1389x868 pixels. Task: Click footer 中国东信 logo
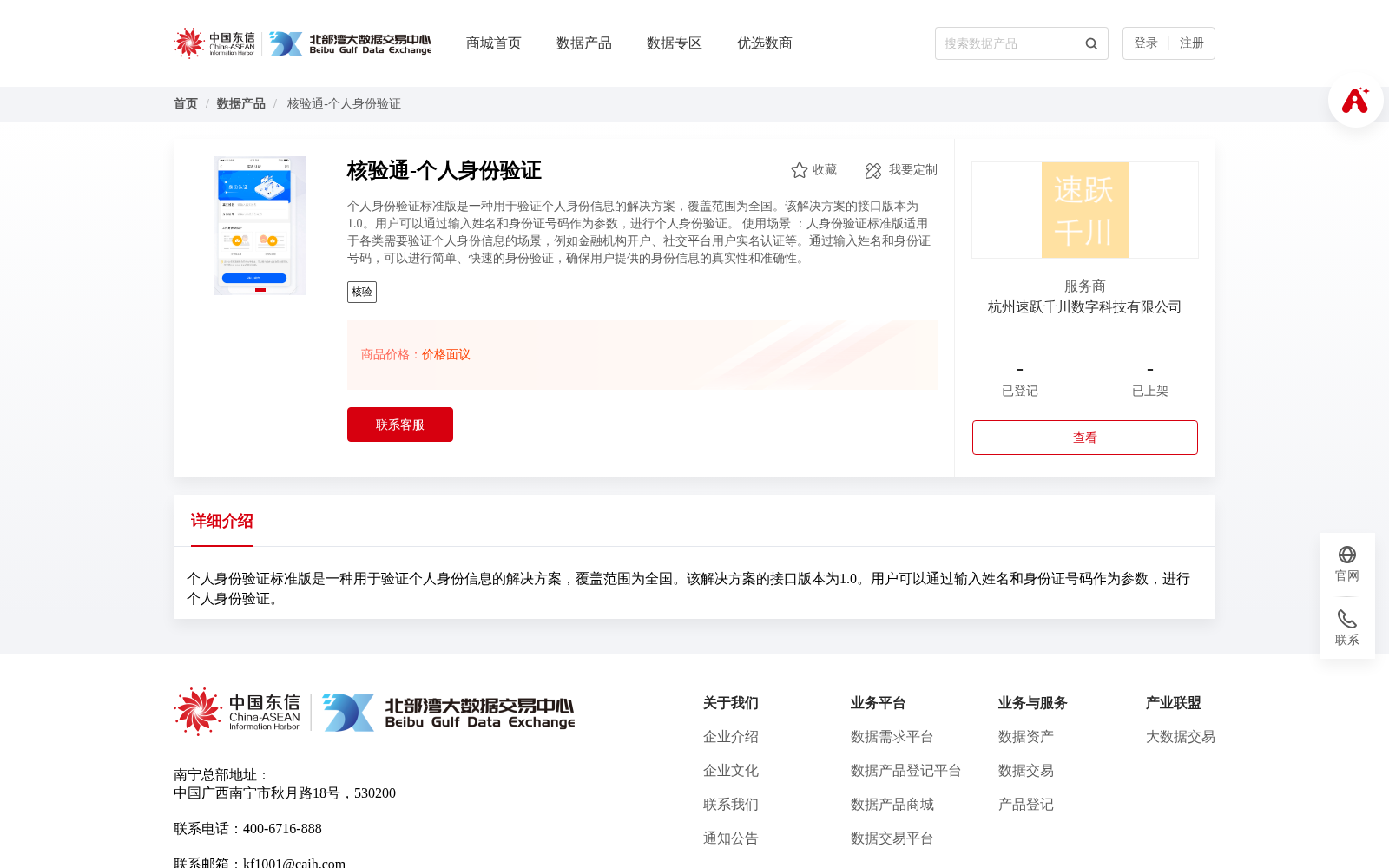pos(237,712)
